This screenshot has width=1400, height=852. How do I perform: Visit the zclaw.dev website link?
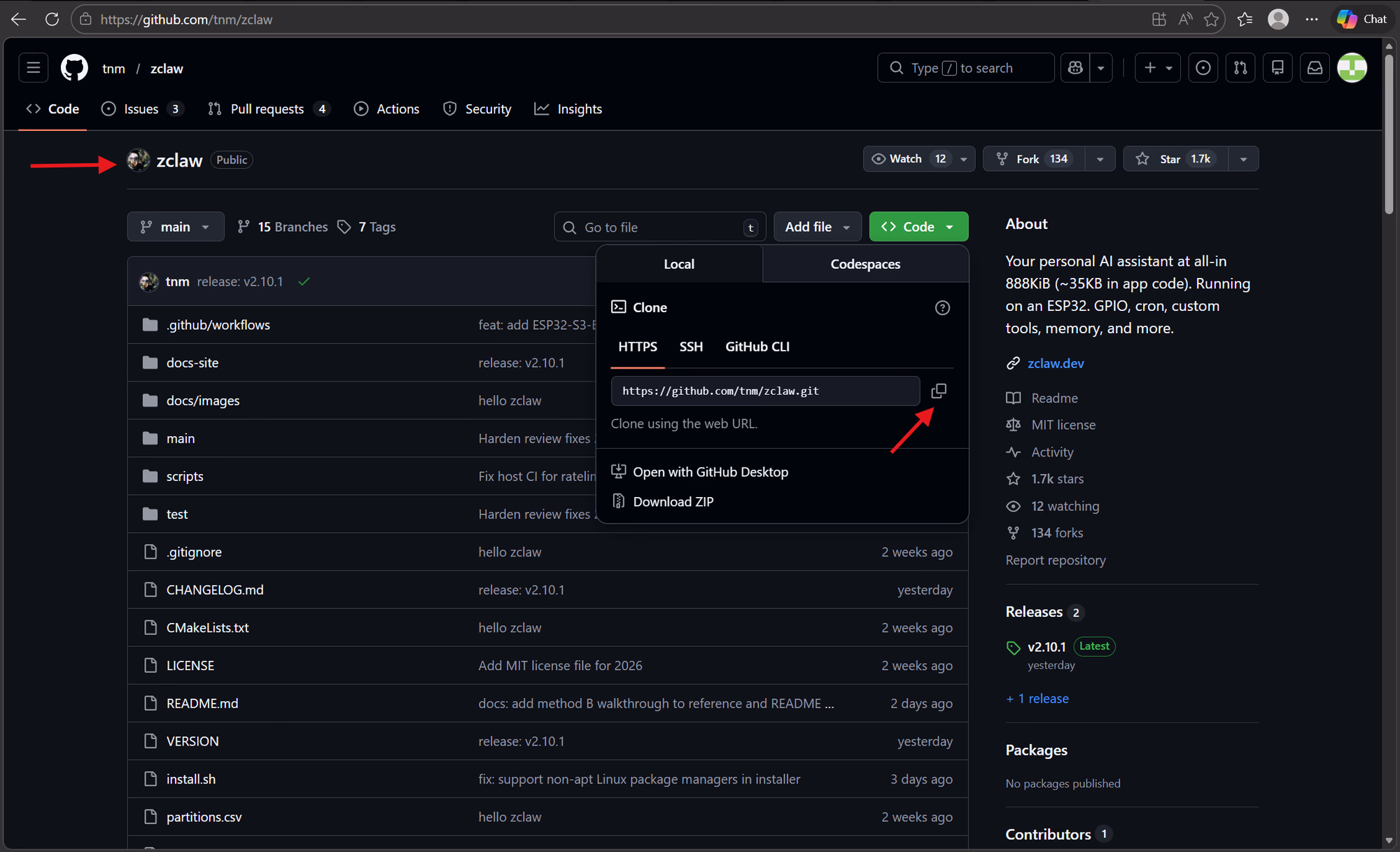click(x=1056, y=363)
